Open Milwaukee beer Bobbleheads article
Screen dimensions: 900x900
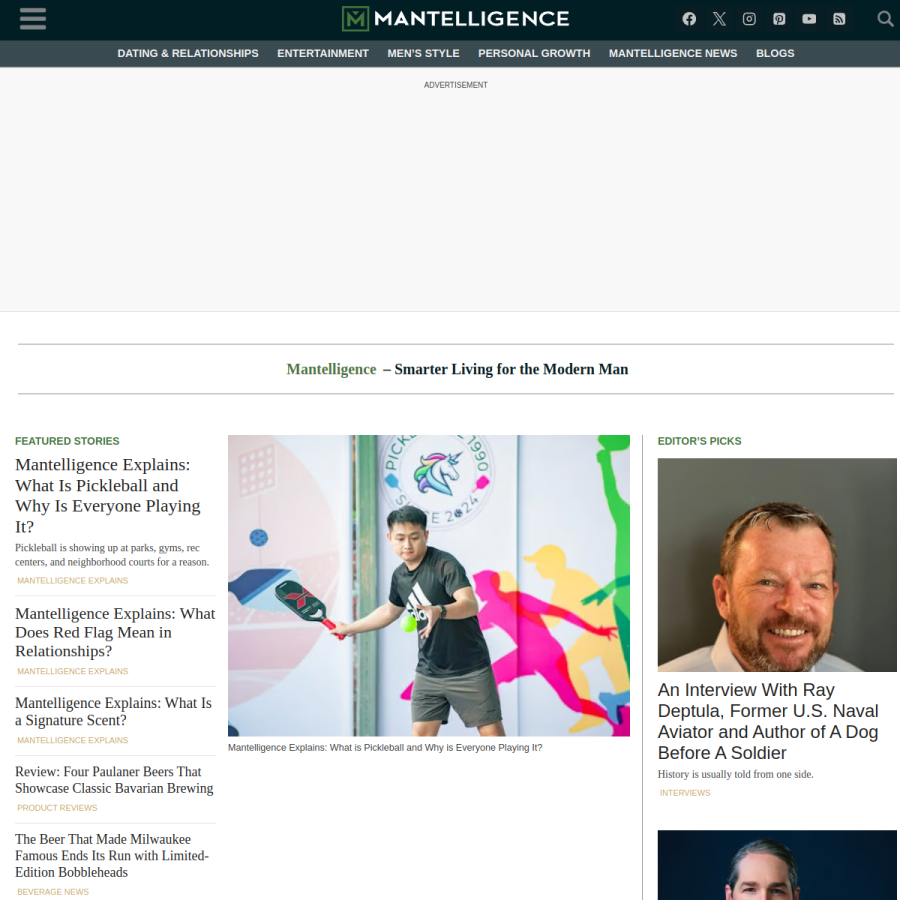(x=112, y=855)
